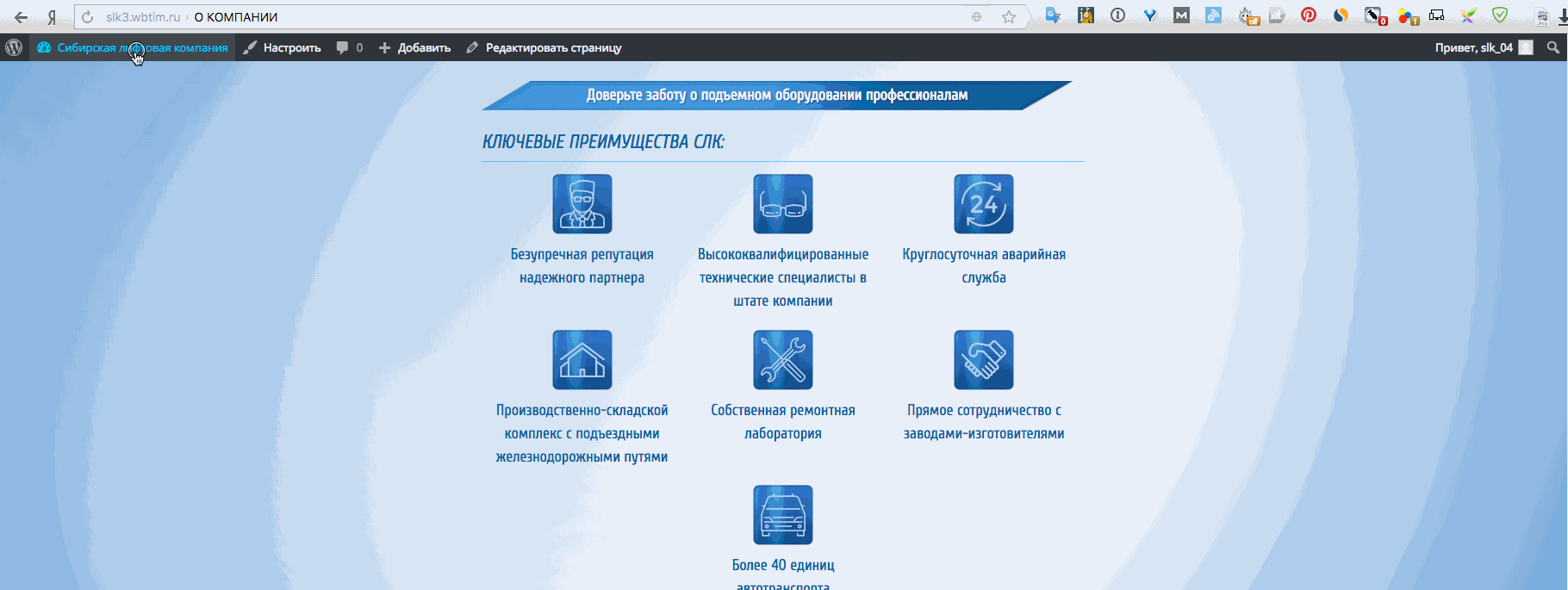
Task: Open the Yandex home 'Я' button
Action: [x=52, y=17]
